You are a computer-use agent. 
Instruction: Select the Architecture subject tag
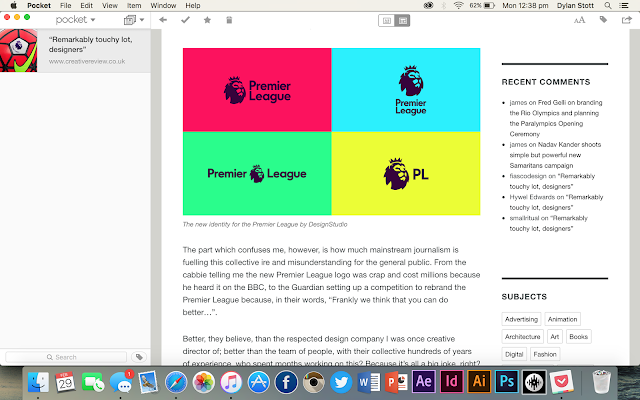(522, 337)
